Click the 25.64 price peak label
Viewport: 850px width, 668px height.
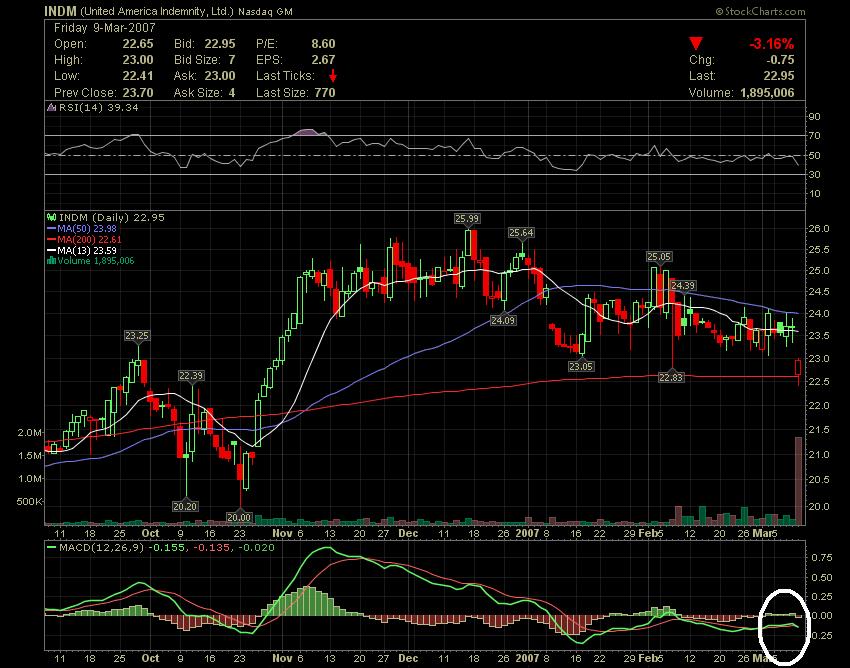(521, 233)
